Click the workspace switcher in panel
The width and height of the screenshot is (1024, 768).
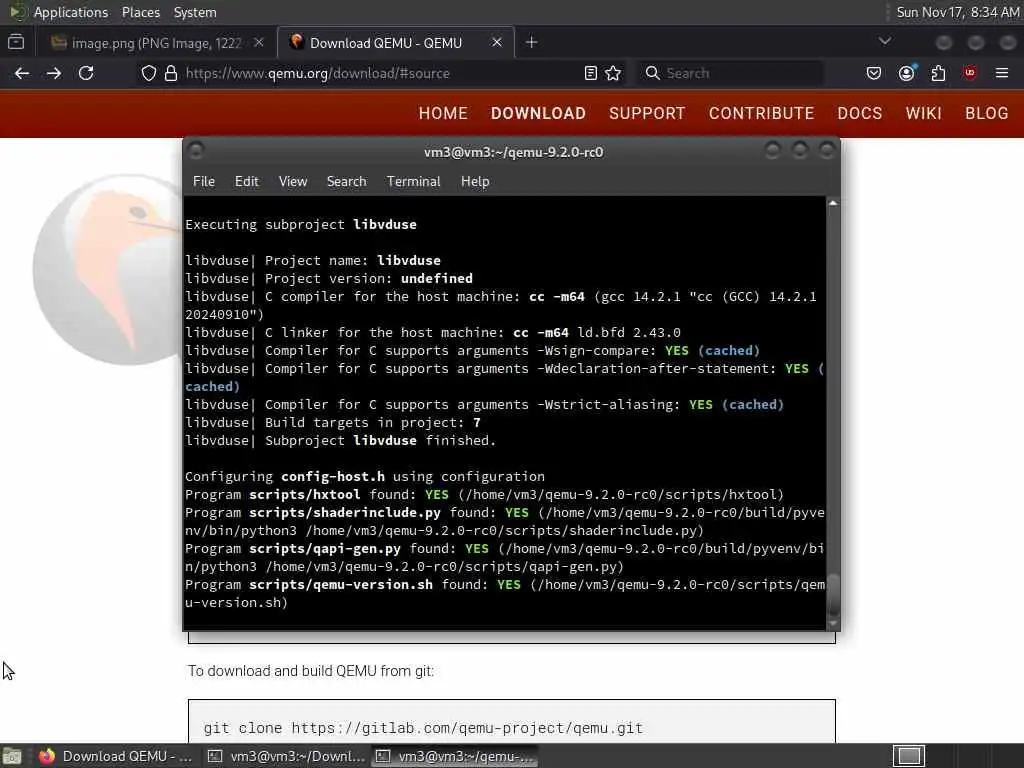(x=908, y=756)
